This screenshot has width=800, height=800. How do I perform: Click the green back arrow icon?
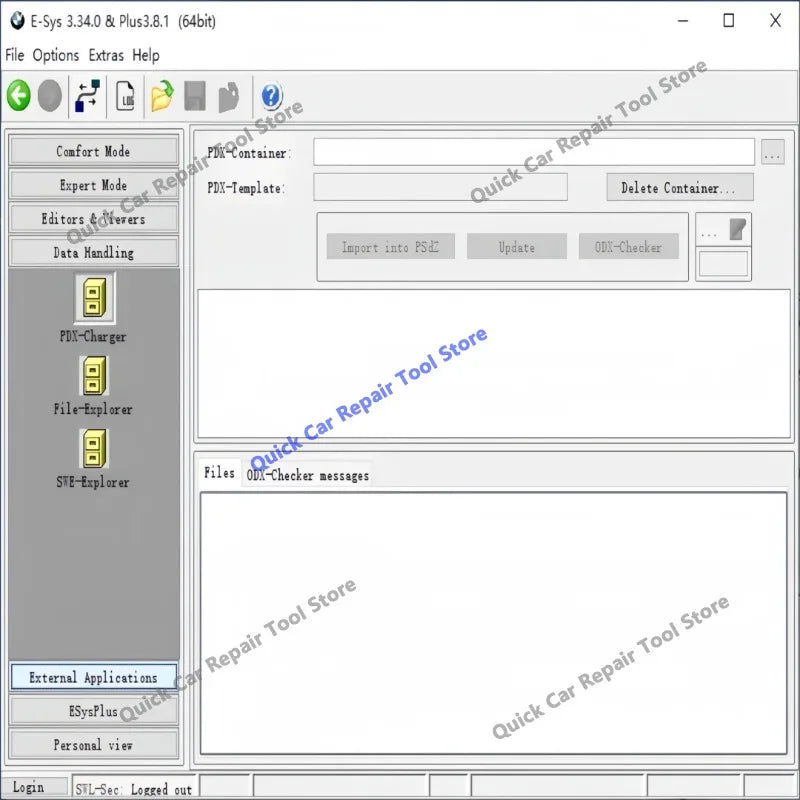tap(19, 95)
